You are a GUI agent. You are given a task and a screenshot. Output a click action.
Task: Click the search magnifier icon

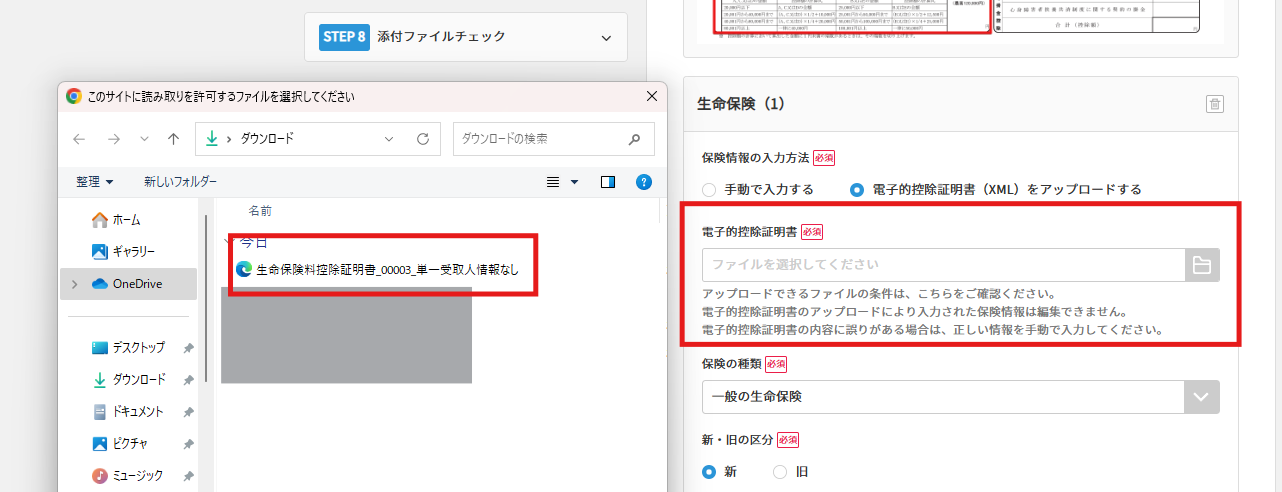click(x=634, y=139)
